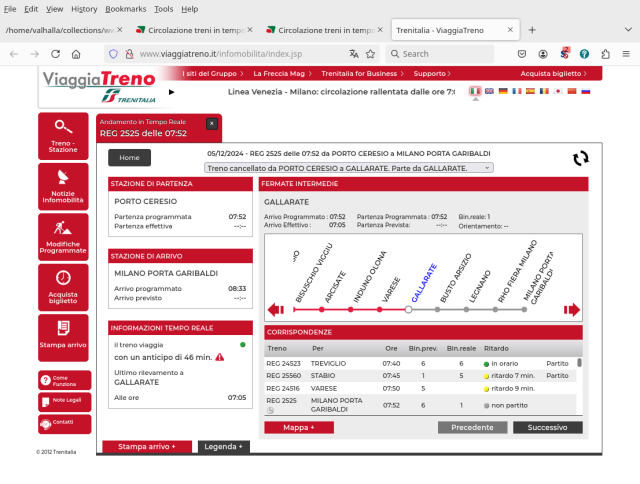Expand Trenitalia for Business menu
This screenshot has height=484, width=640.
coord(362,73)
